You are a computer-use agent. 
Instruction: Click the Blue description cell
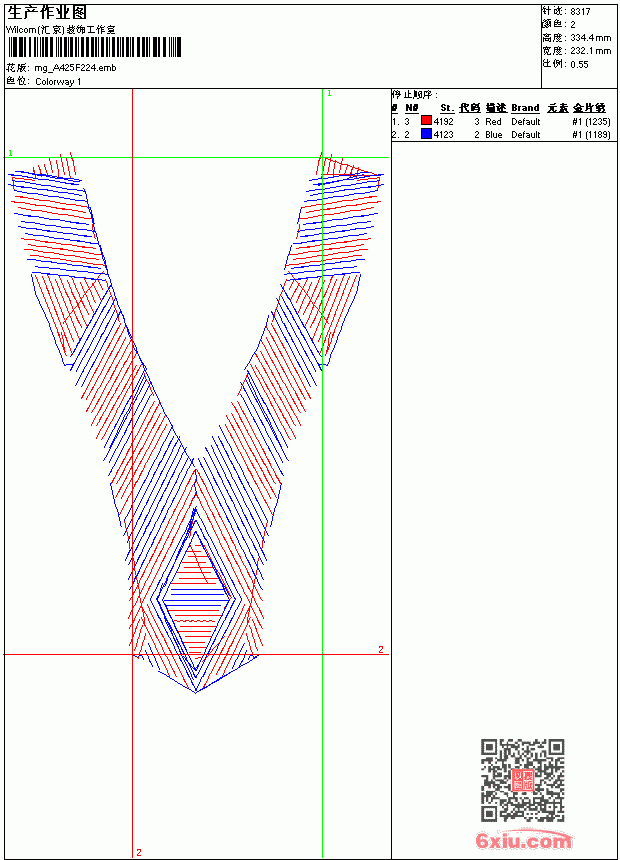click(x=494, y=135)
